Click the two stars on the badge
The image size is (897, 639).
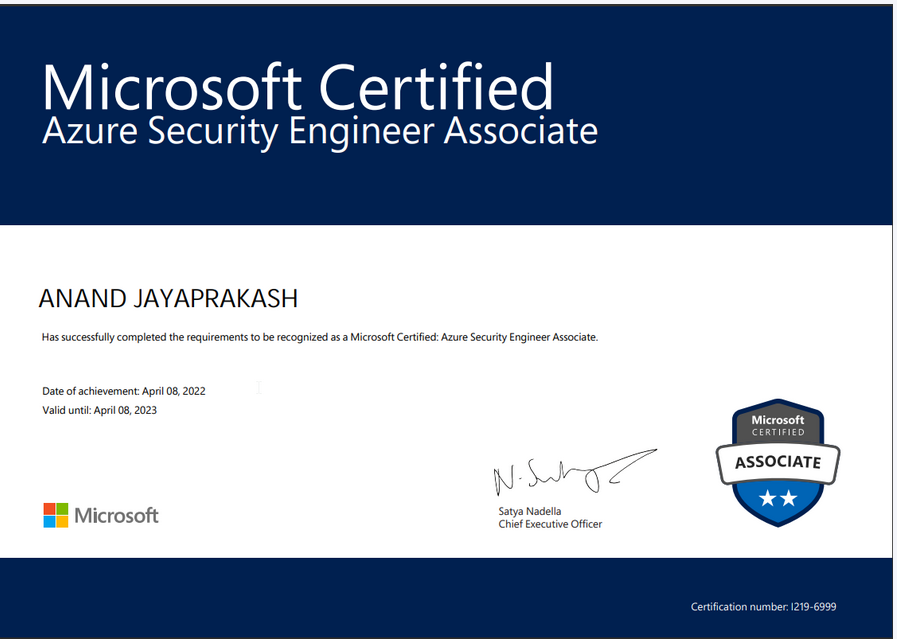(x=778, y=499)
